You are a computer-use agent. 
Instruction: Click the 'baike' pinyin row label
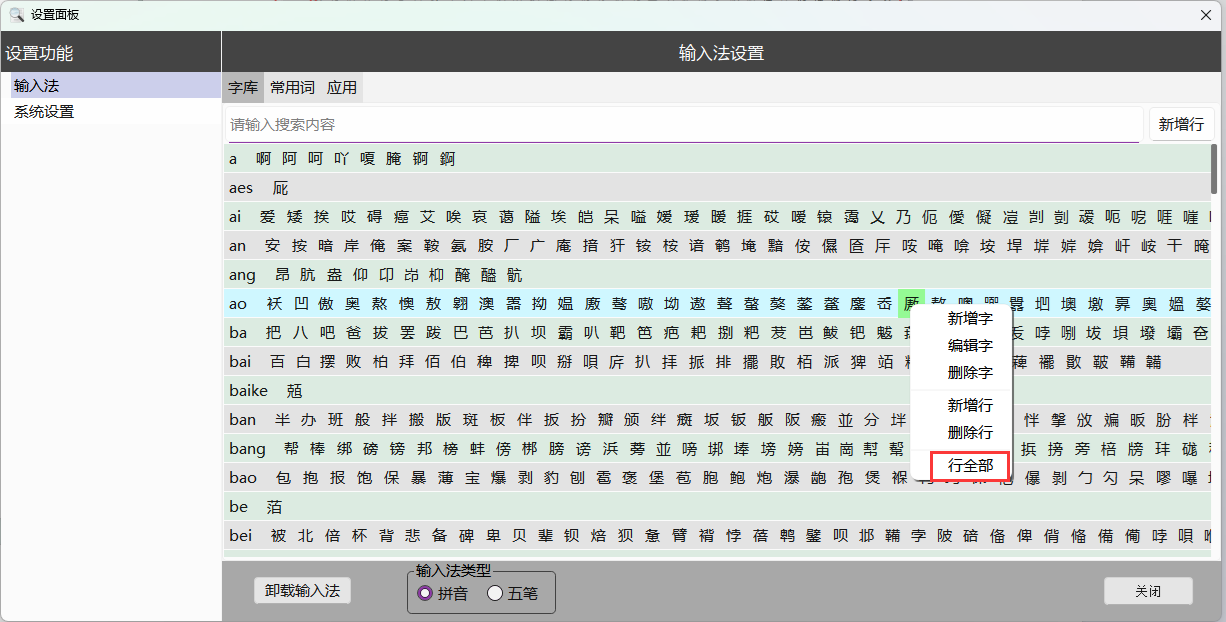(249, 391)
